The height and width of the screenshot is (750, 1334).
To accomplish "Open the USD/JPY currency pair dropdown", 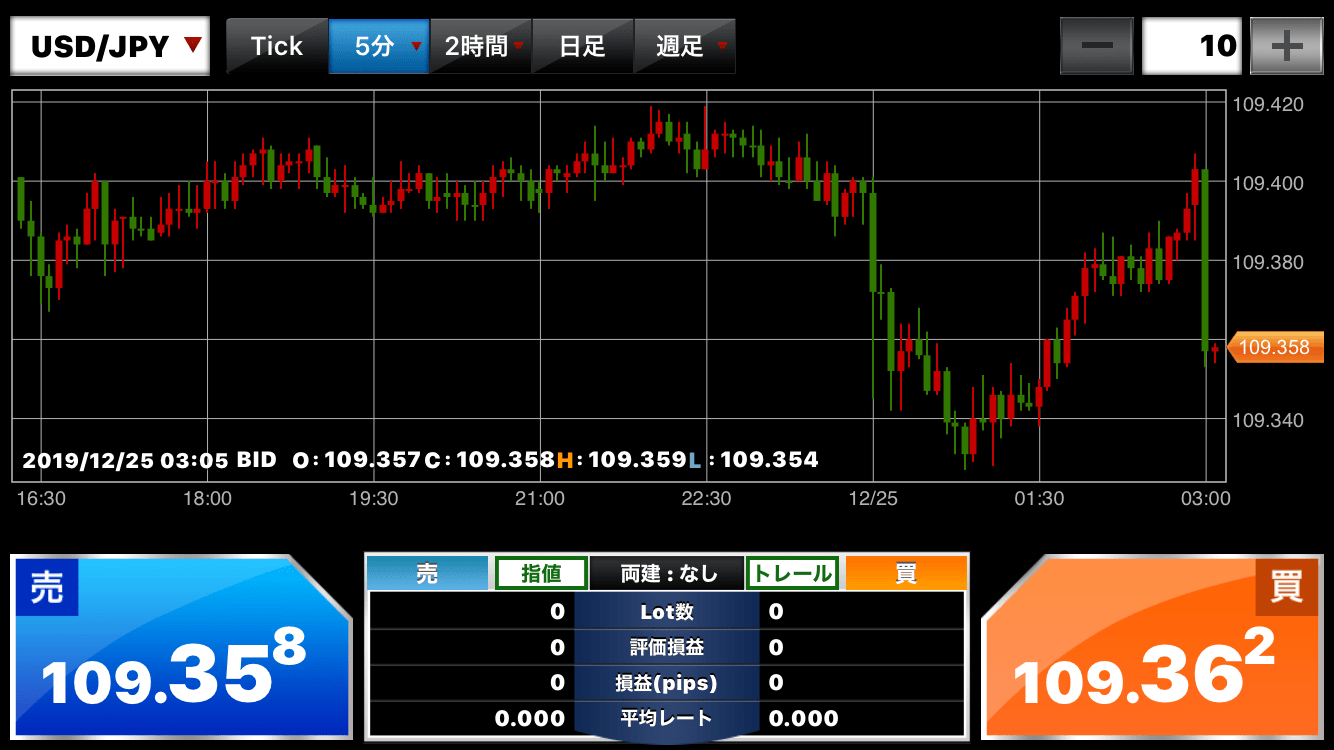I will 110,46.
